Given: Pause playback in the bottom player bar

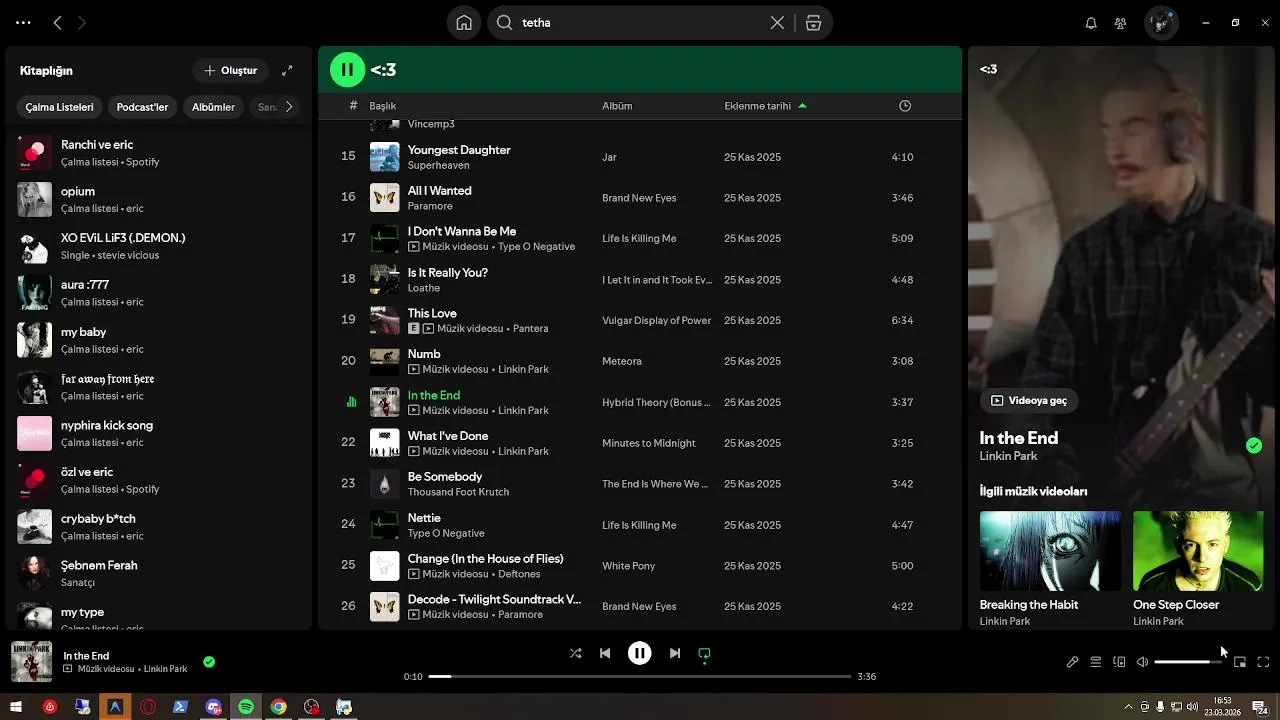Looking at the screenshot, I should point(640,653).
